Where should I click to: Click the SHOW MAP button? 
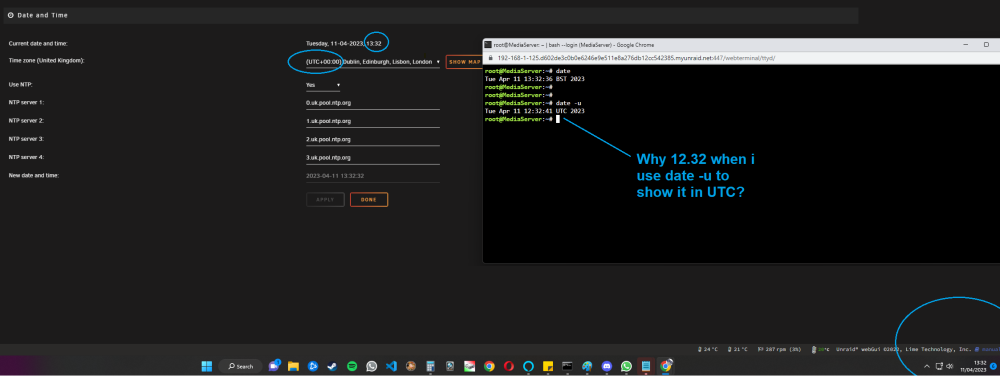[x=464, y=62]
